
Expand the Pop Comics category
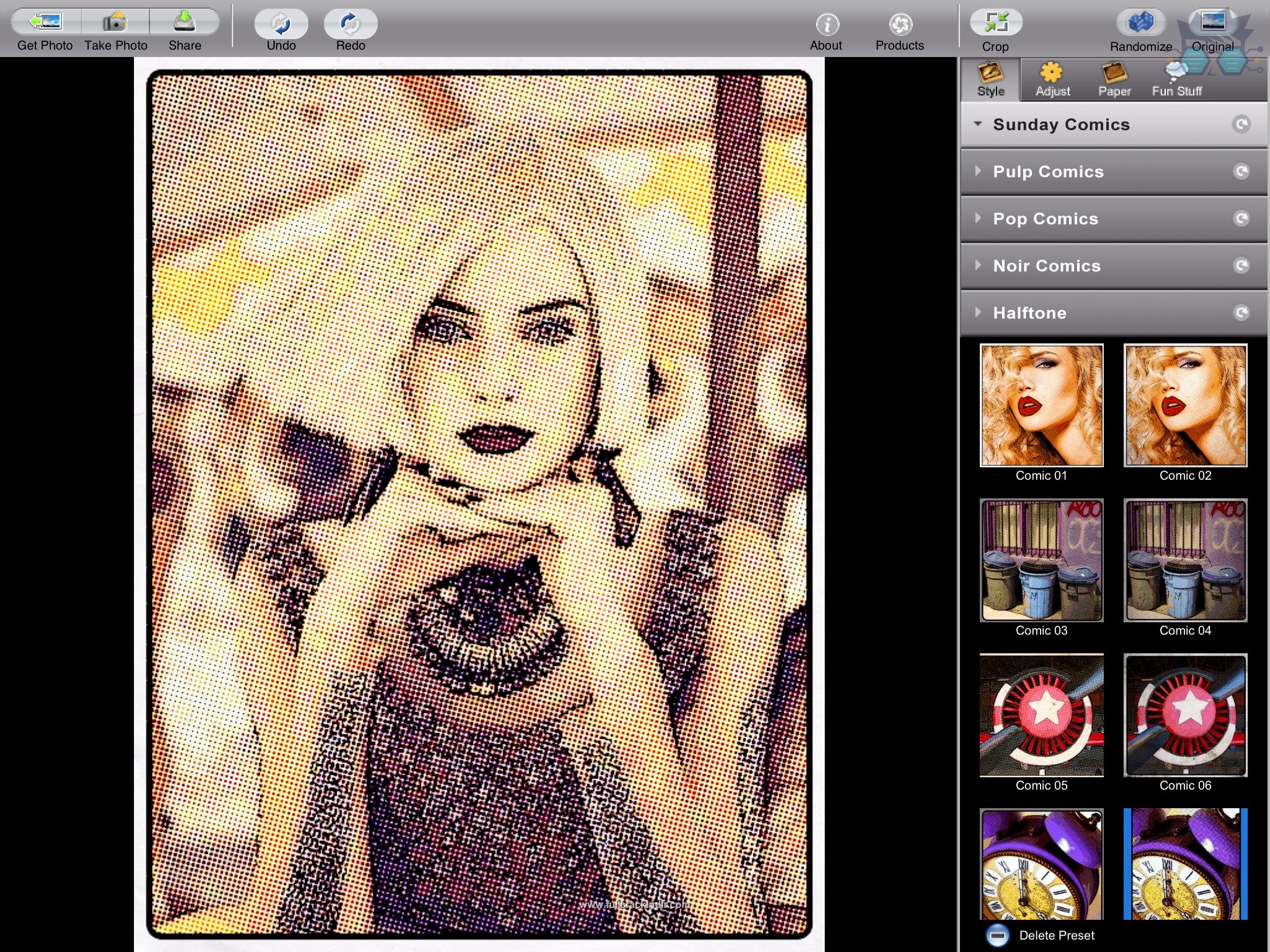[x=1114, y=219]
